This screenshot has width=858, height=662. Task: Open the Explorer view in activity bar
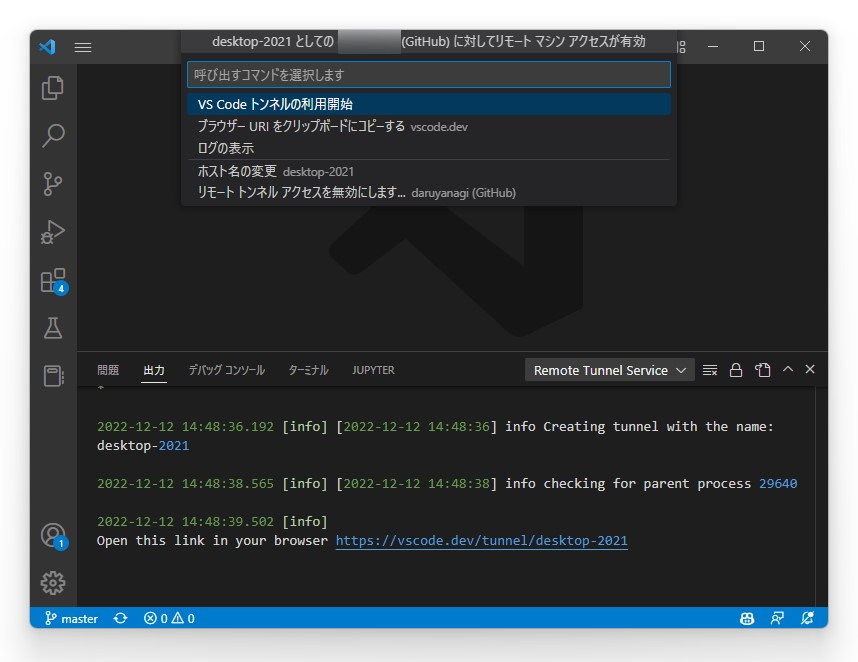coord(53,88)
